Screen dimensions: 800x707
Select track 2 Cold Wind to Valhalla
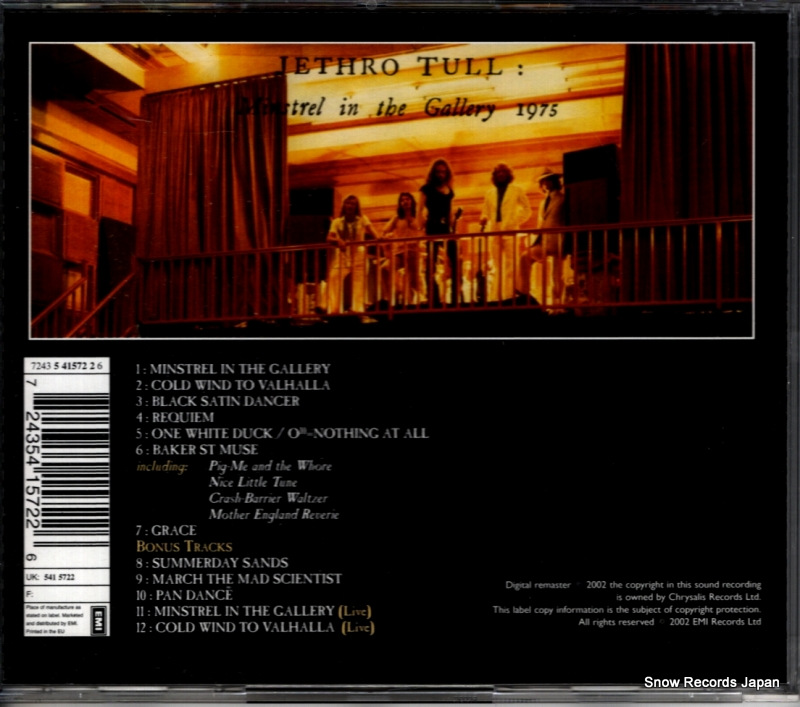(x=233, y=385)
